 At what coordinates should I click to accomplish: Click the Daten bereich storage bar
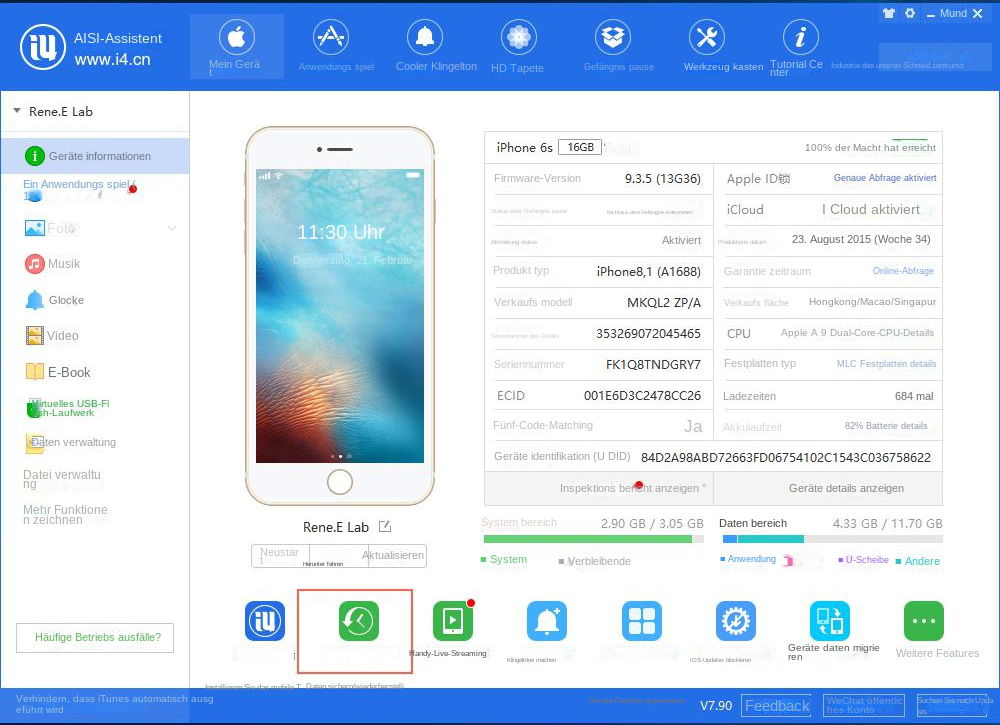pyautogui.click(x=832, y=539)
